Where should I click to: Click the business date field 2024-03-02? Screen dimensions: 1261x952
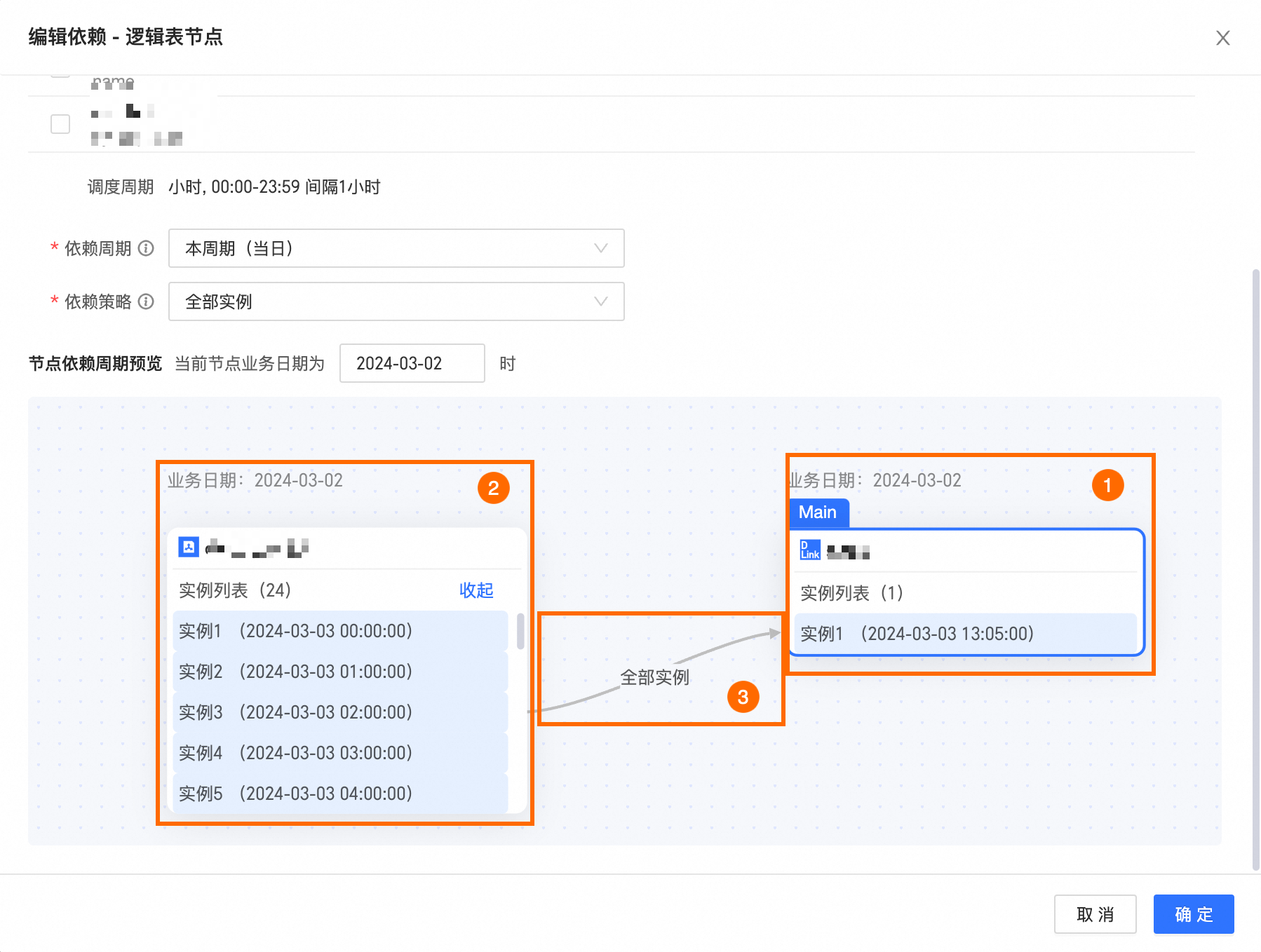tap(412, 363)
